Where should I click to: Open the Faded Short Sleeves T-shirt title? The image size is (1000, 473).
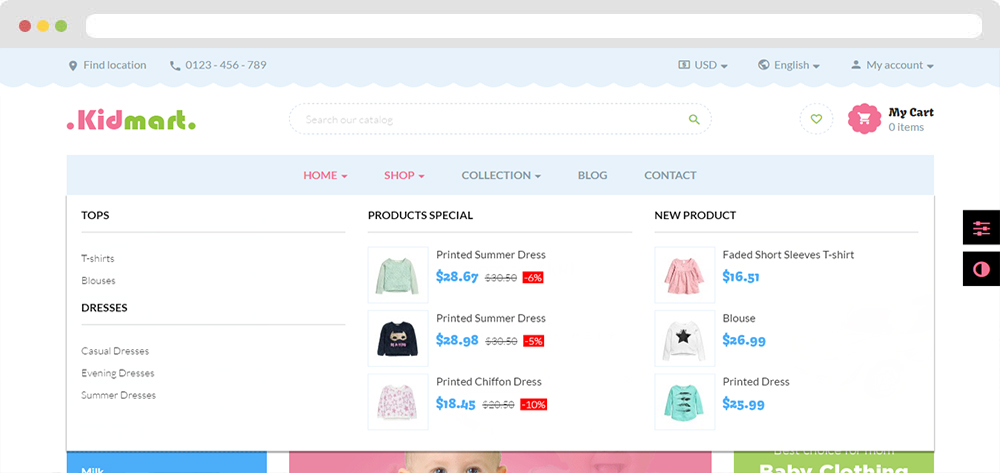788,255
